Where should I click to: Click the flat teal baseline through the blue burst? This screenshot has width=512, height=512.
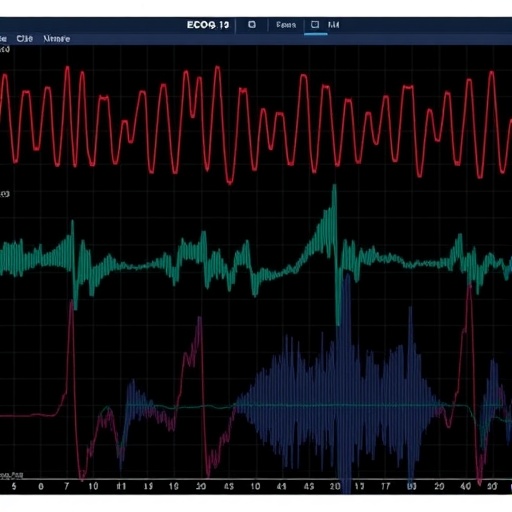333,406
